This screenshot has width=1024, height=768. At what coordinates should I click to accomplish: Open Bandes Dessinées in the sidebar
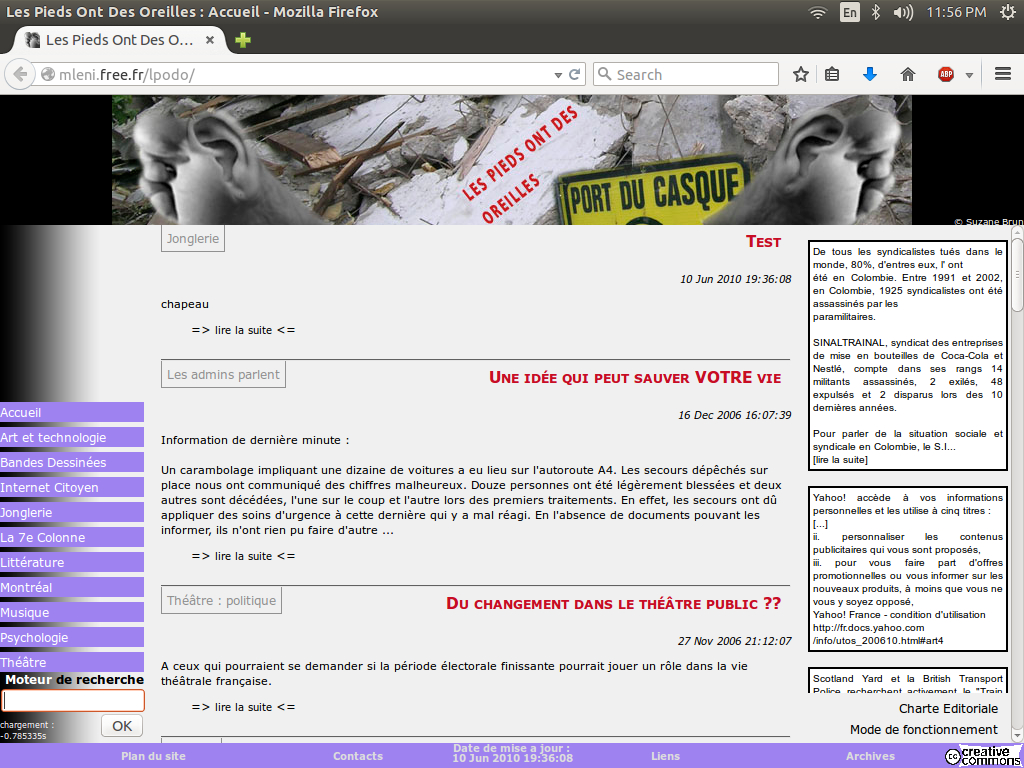pyautogui.click(x=72, y=462)
